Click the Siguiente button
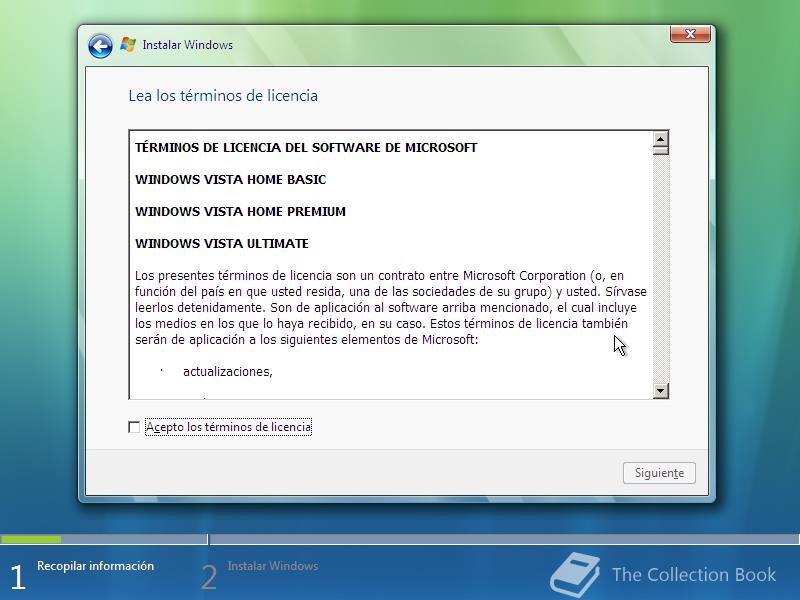Image resolution: width=800 pixels, height=600 pixels. point(659,473)
